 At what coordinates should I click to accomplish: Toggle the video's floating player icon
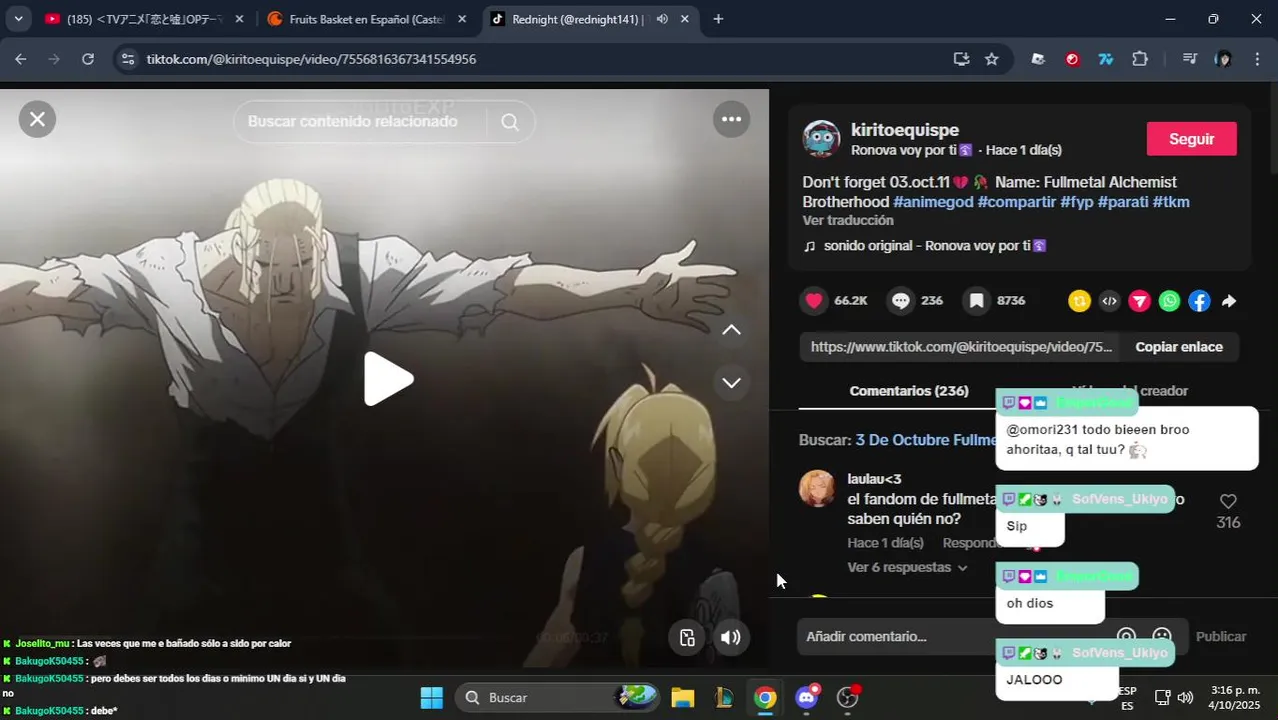click(686, 638)
